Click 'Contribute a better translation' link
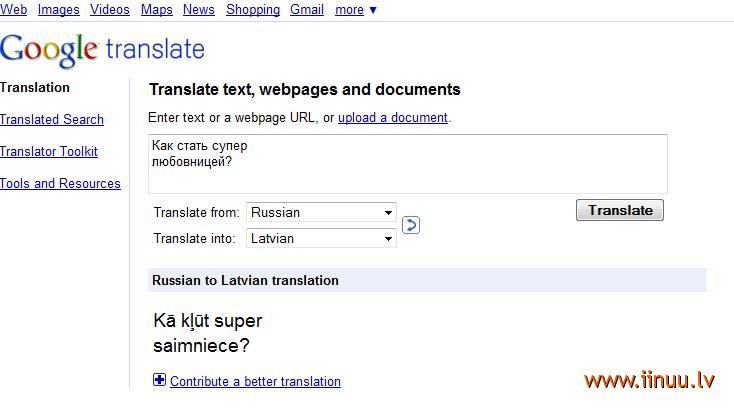The image size is (734, 412). (x=255, y=382)
